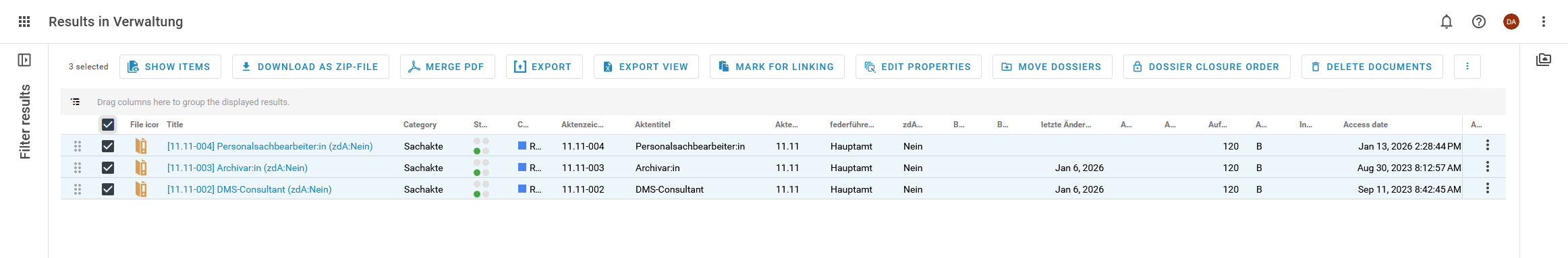Click Download as ZIP-file button
Viewport: 1568px width, 258px height.
point(310,67)
